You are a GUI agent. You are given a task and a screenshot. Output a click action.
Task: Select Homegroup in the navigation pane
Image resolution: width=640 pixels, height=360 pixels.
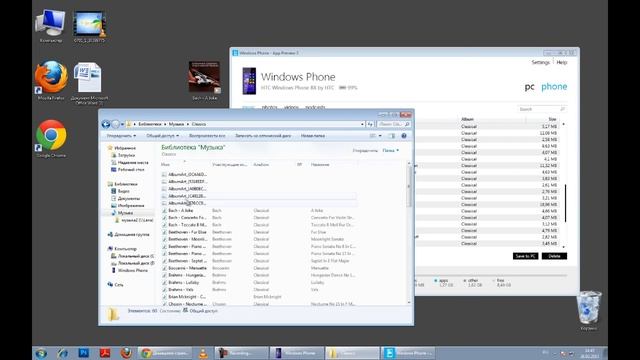tap(128, 235)
